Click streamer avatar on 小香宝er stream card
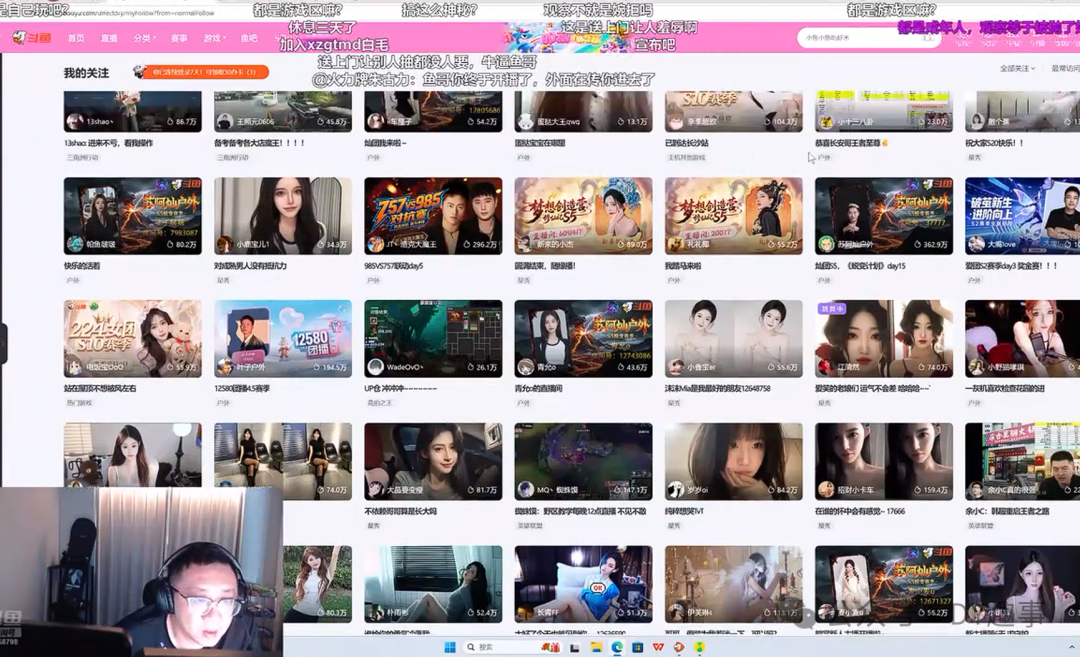 (x=675, y=366)
